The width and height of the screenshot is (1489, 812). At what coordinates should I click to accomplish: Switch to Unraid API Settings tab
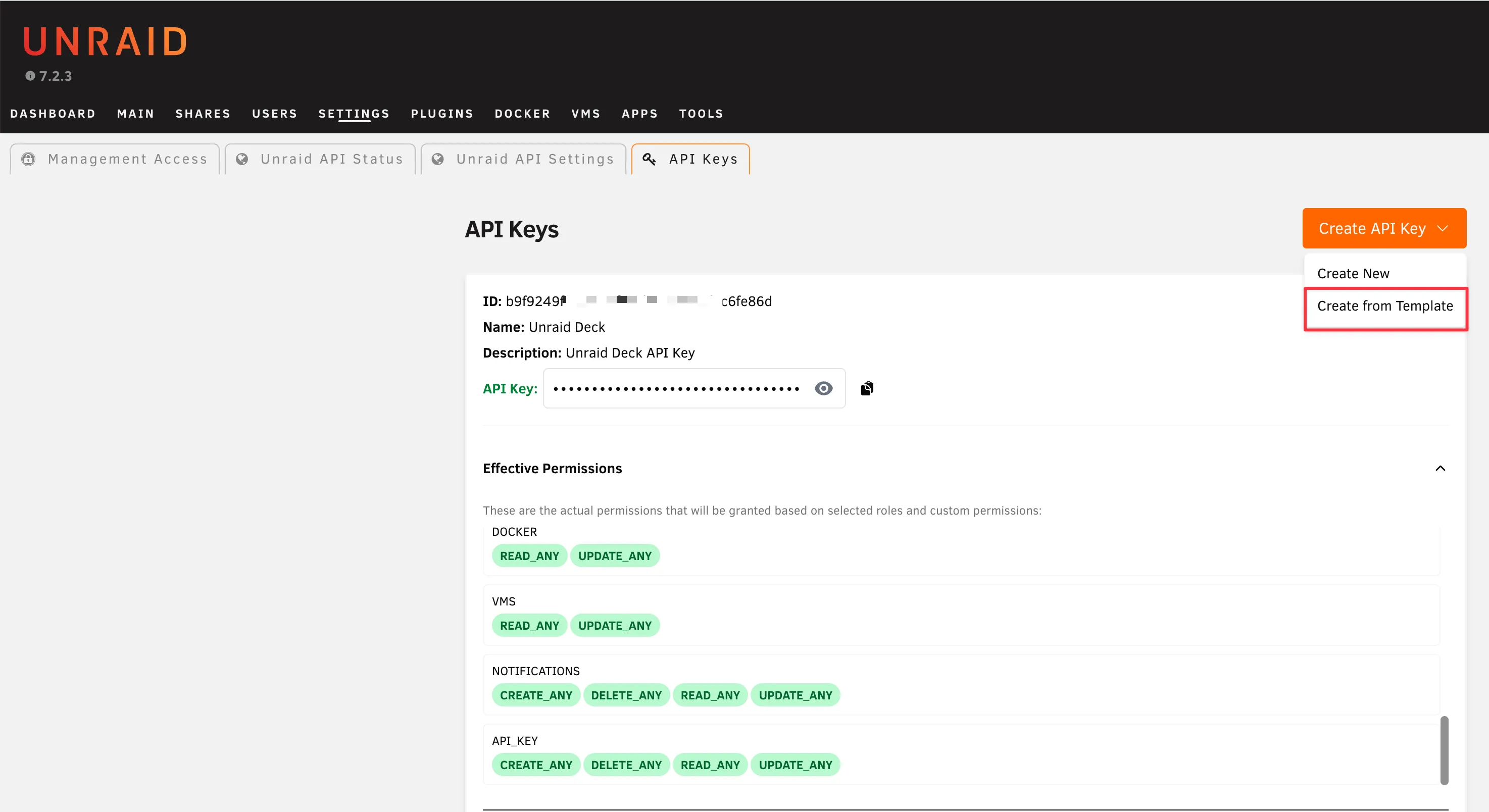click(524, 159)
